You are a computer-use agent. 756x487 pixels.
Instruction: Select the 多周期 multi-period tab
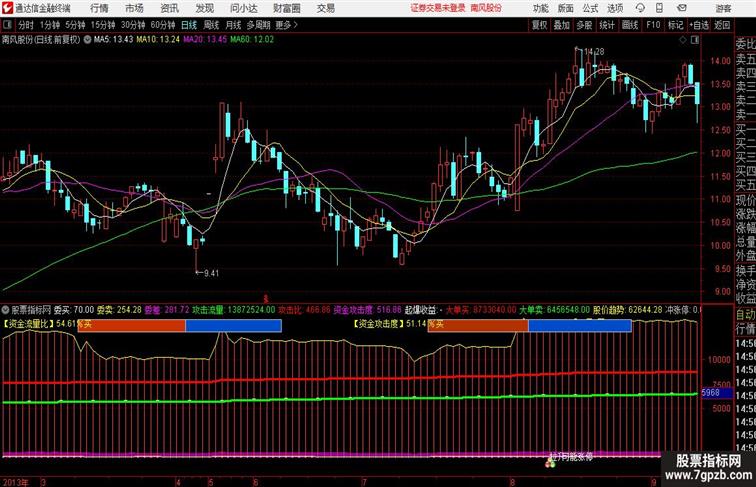[259, 25]
